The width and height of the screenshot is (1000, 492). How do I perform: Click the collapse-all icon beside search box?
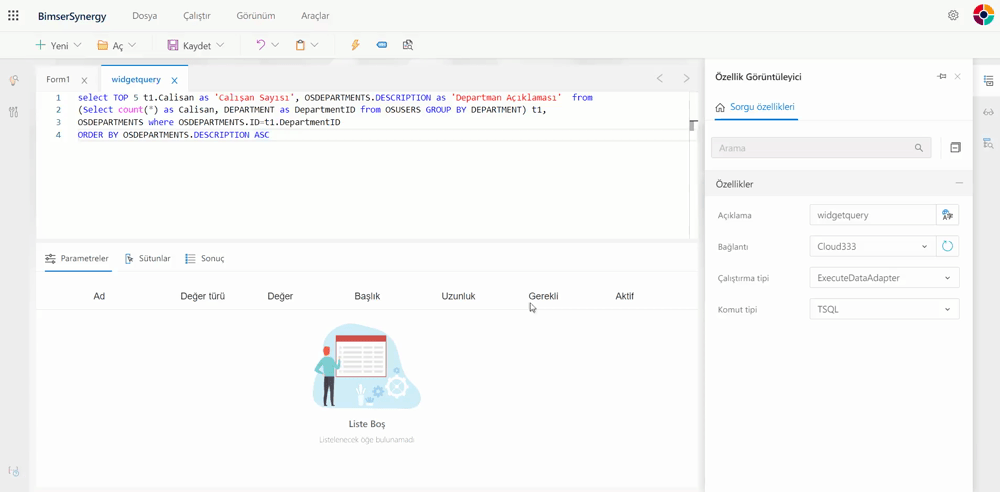(x=955, y=148)
